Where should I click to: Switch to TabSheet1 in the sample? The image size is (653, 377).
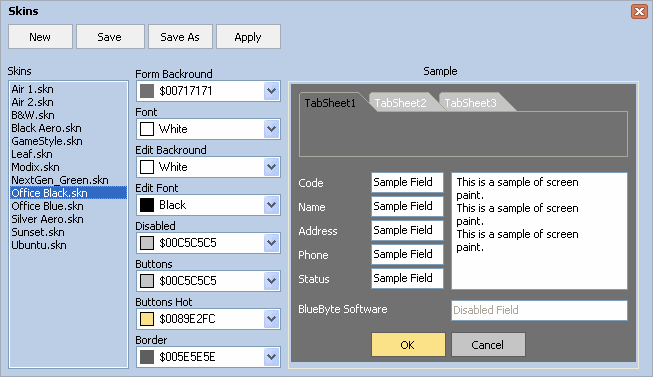330,103
